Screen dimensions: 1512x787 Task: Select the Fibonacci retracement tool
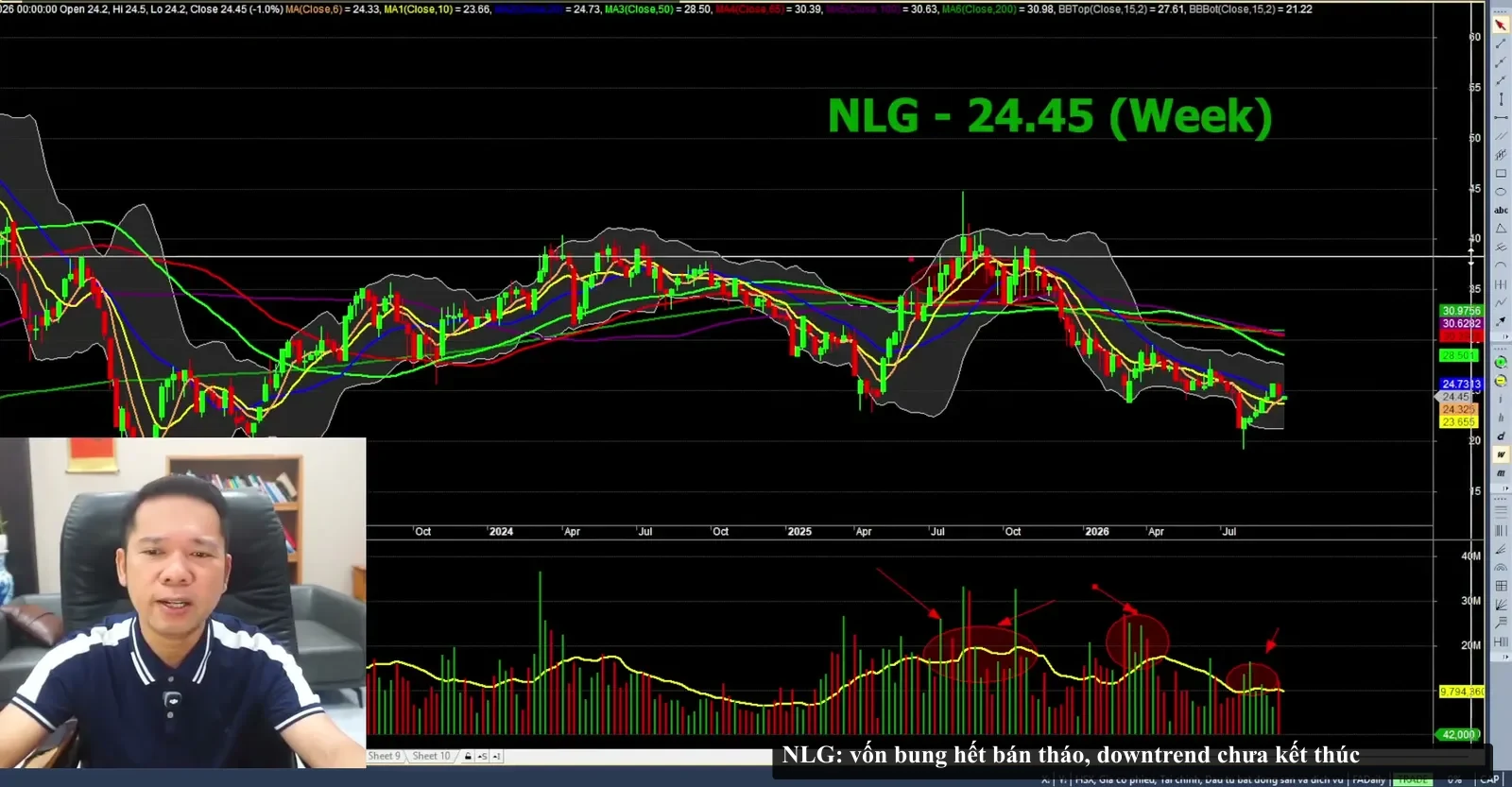point(1501,512)
